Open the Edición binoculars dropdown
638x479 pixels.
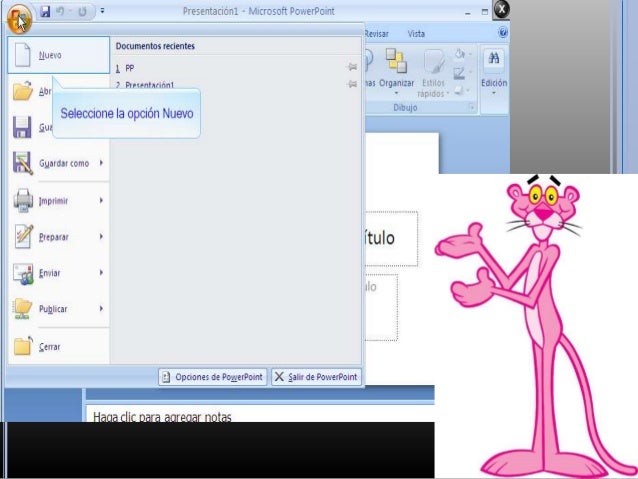coord(494,72)
